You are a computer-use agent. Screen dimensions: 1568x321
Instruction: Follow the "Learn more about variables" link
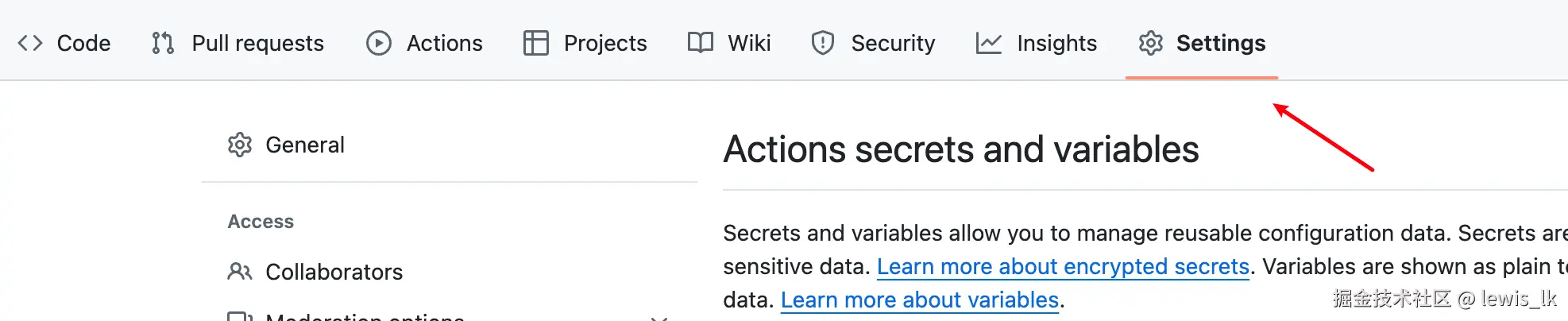(920, 300)
